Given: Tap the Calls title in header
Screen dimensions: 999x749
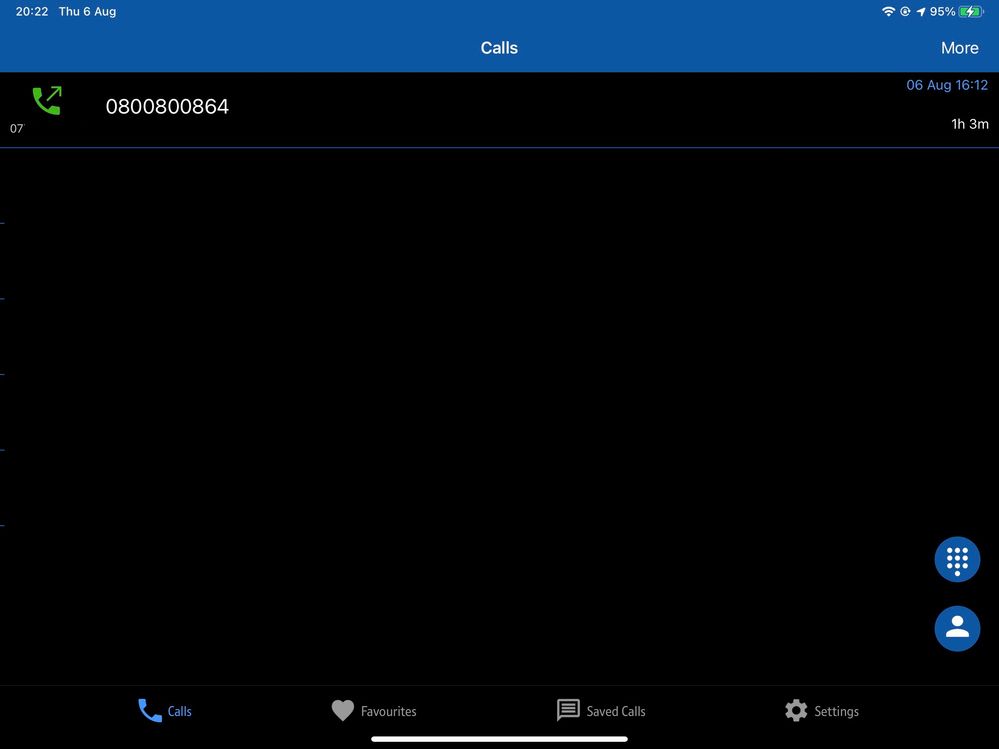Looking at the screenshot, I should point(499,48).
